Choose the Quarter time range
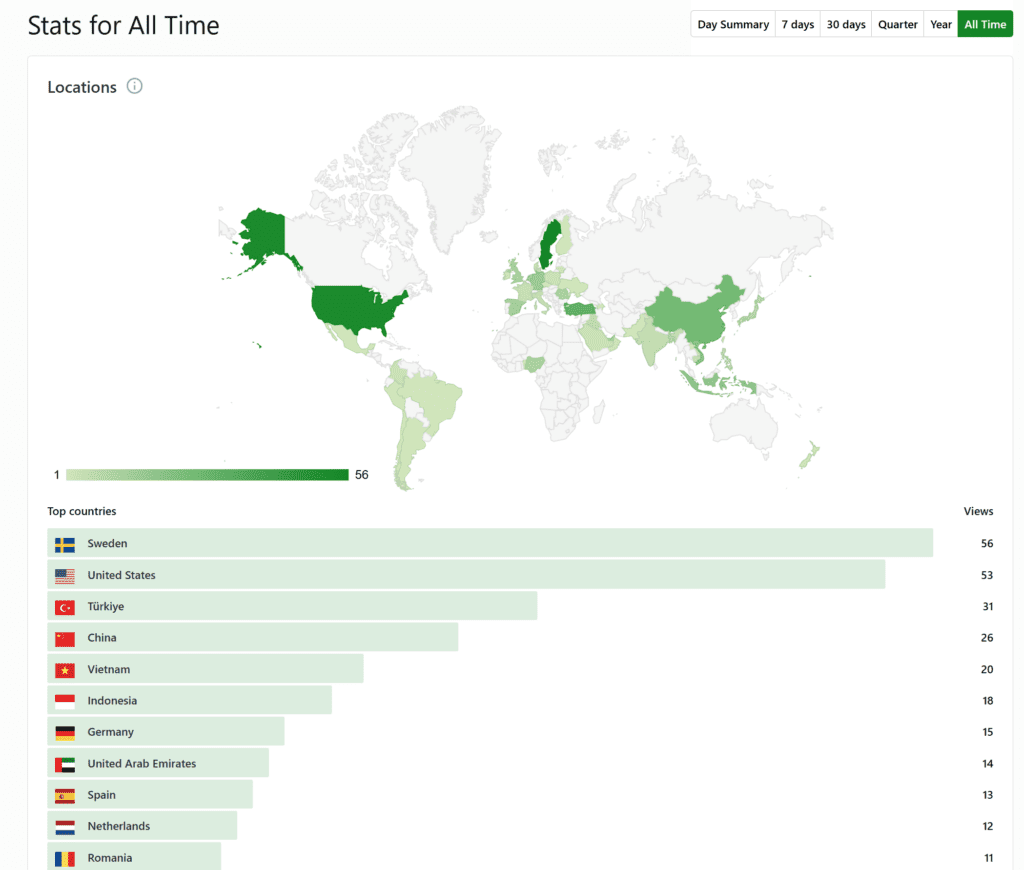The width and height of the screenshot is (1024, 870). (x=898, y=24)
